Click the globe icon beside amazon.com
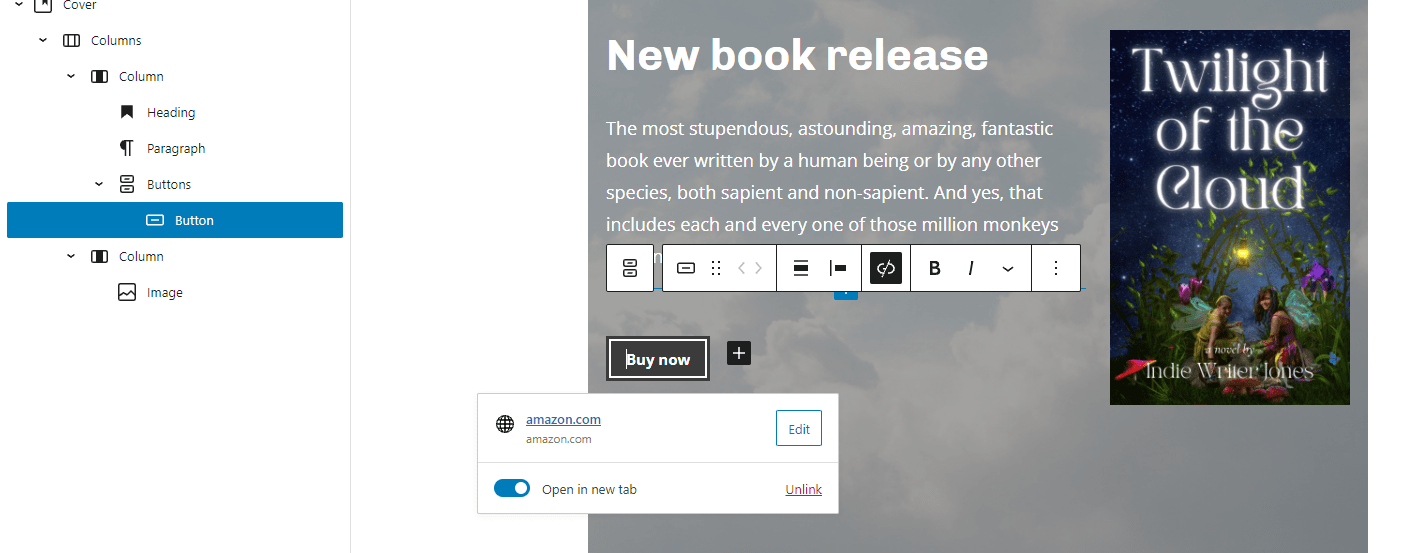1418x553 pixels. pos(505,424)
